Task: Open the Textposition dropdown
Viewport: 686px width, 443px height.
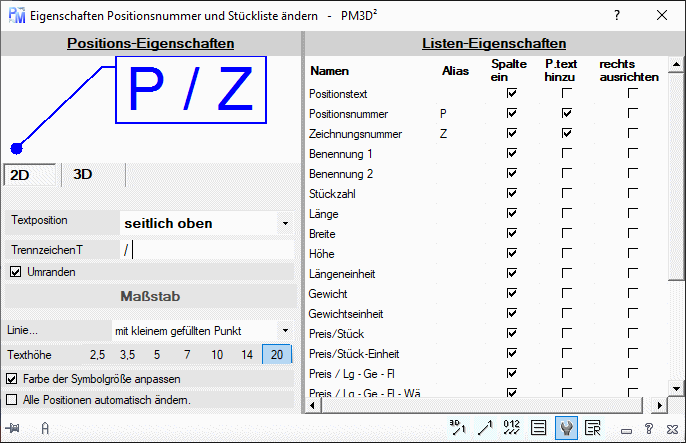Action: [284, 223]
